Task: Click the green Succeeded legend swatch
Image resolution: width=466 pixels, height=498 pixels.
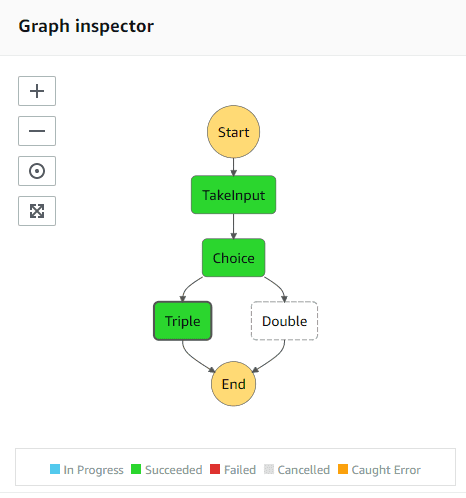Action: 136,469
